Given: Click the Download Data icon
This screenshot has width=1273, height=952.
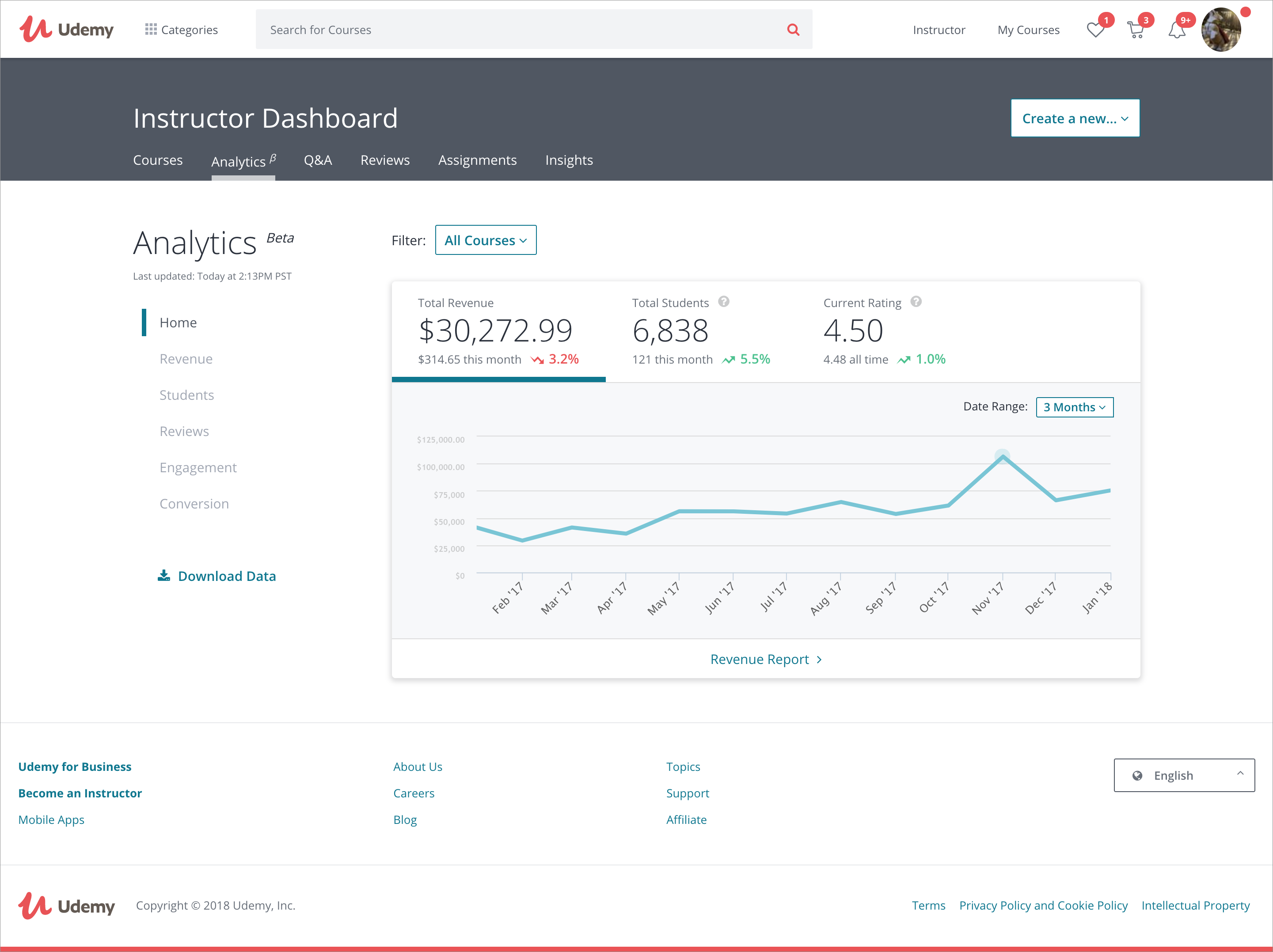Looking at the screenshot, I should pyautogui.click(x=164, y=575).
